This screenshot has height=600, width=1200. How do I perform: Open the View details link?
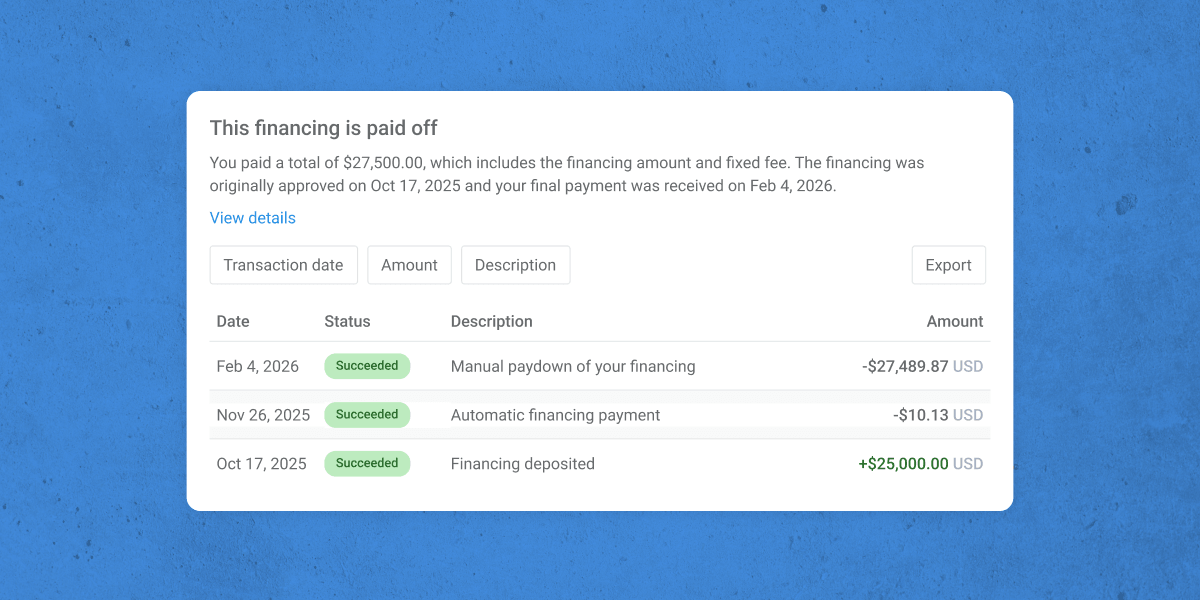click(252, 218)
